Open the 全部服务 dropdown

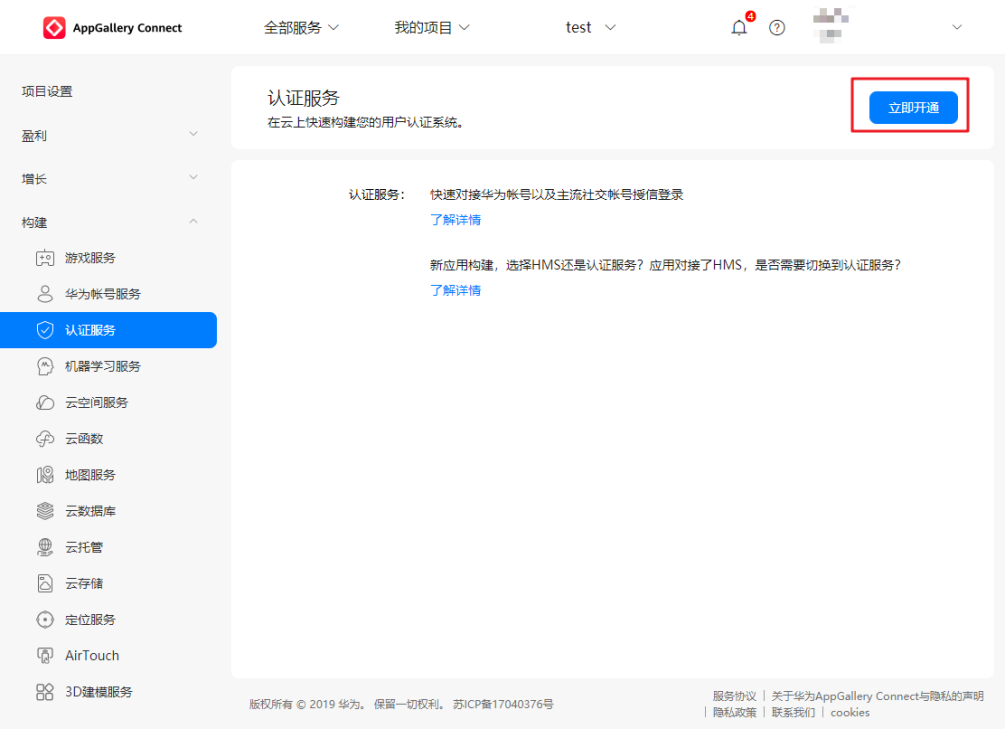(301, 28)
